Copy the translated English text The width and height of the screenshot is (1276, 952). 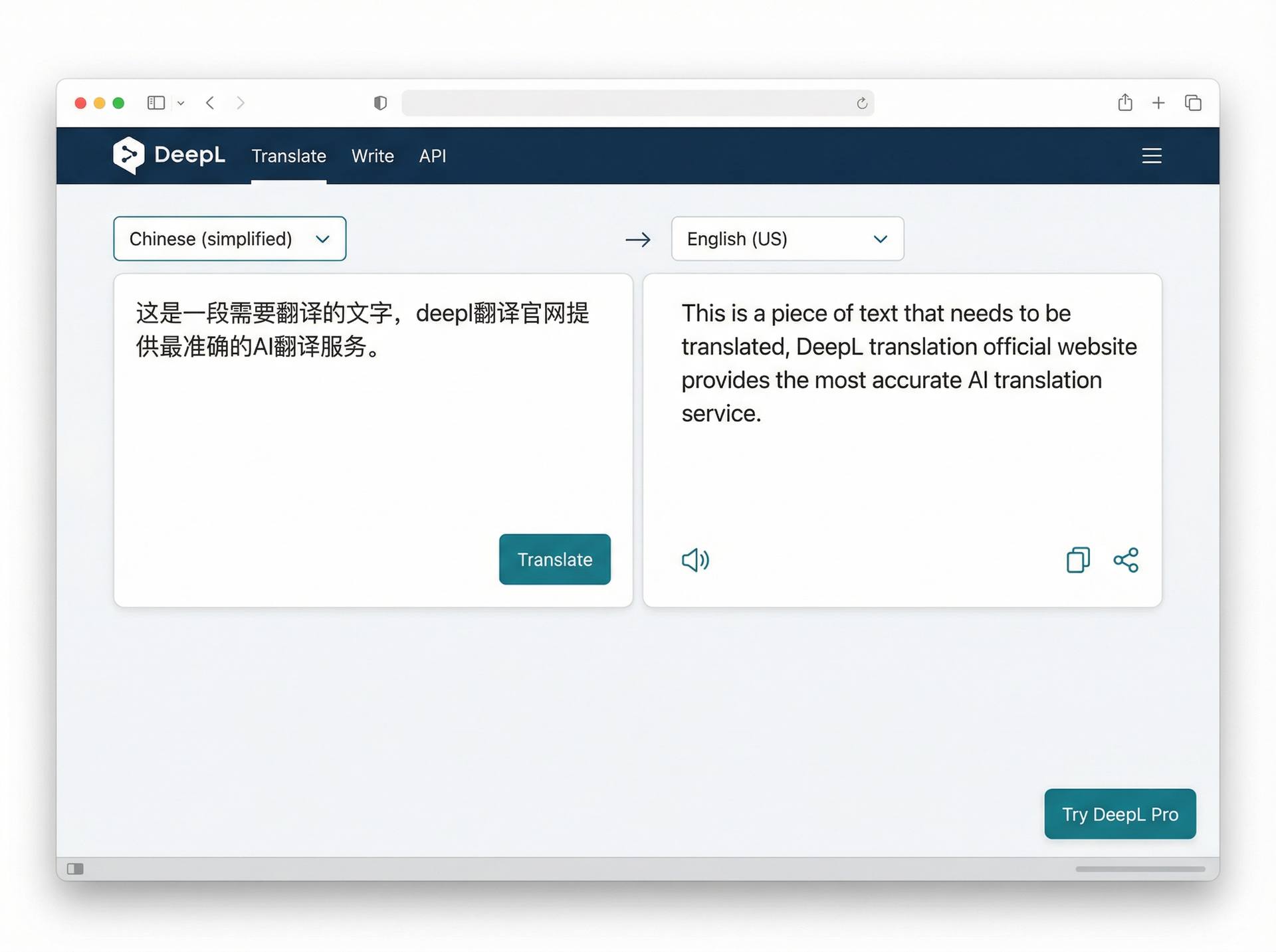pos(1078,560)
